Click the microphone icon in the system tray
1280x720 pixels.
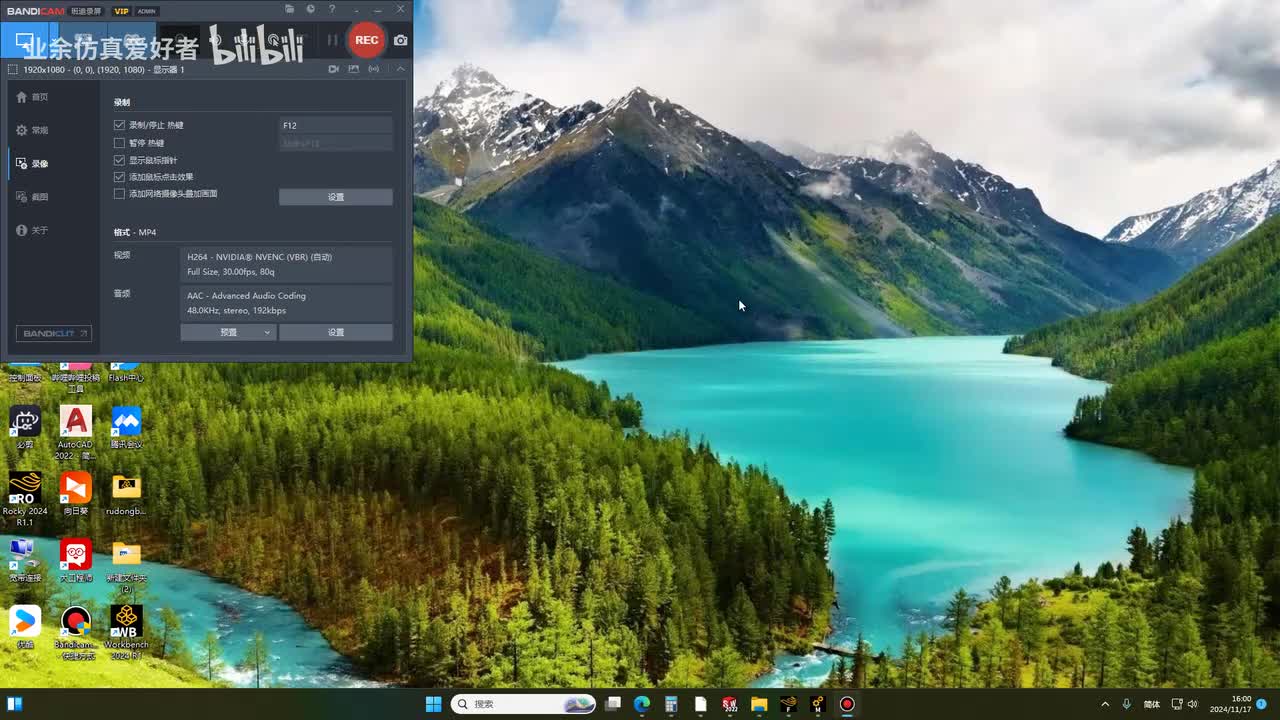coord(1127,704)
